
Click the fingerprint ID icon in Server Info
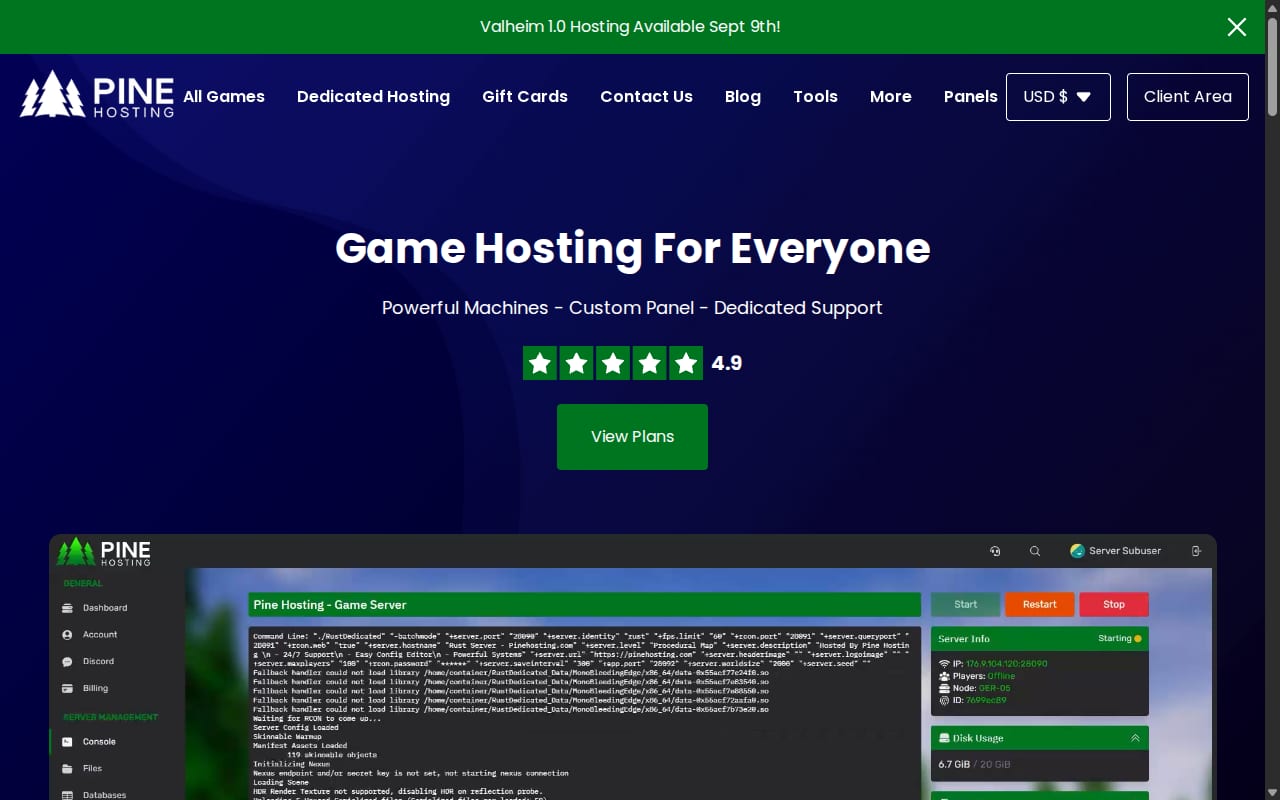coord(945,700)
